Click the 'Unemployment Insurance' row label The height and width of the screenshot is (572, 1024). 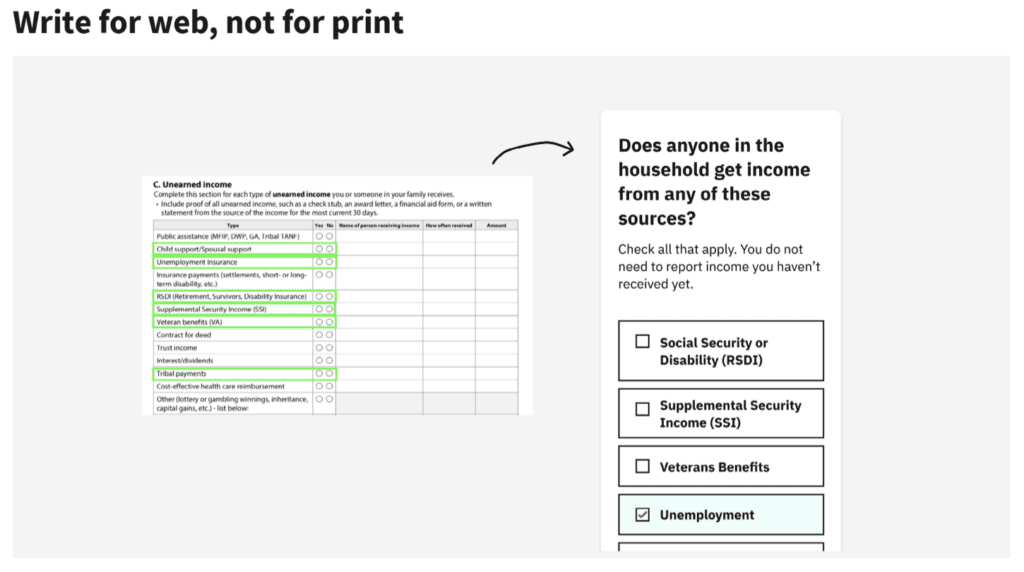pos(197,262)
